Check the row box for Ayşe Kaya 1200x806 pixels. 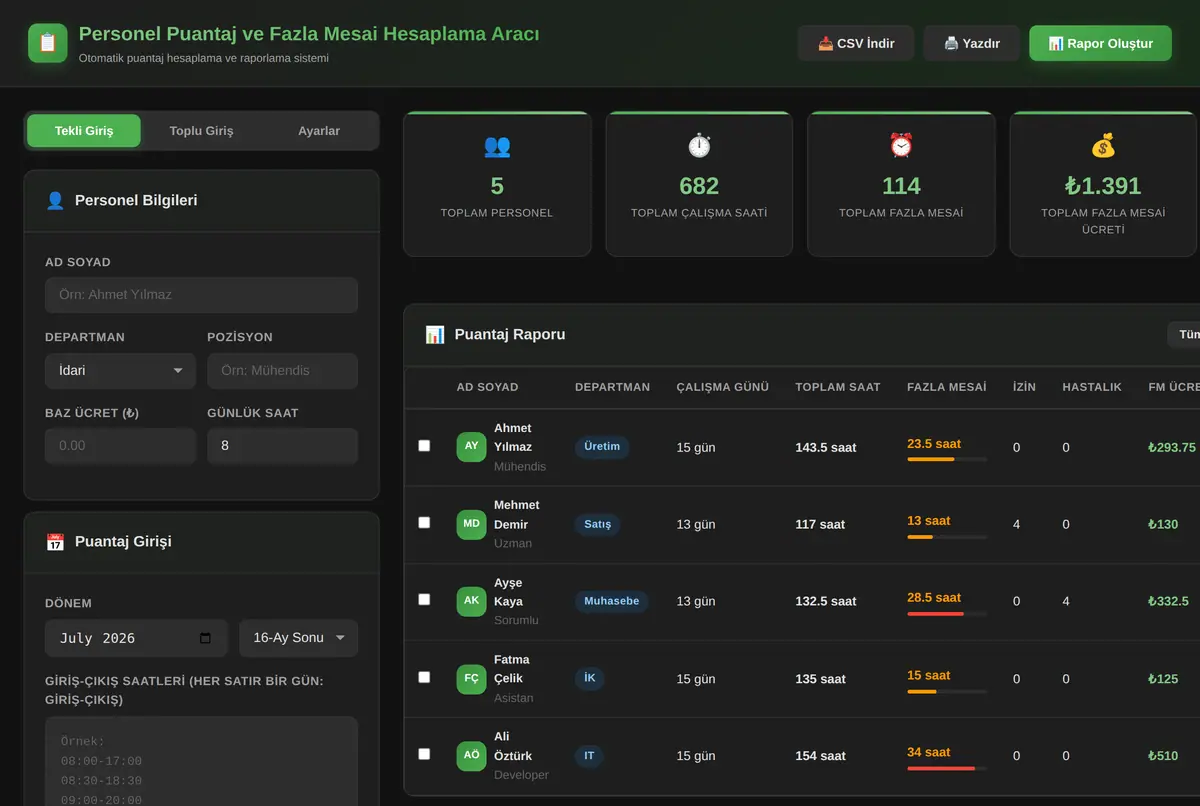click(x=424, y=600)
